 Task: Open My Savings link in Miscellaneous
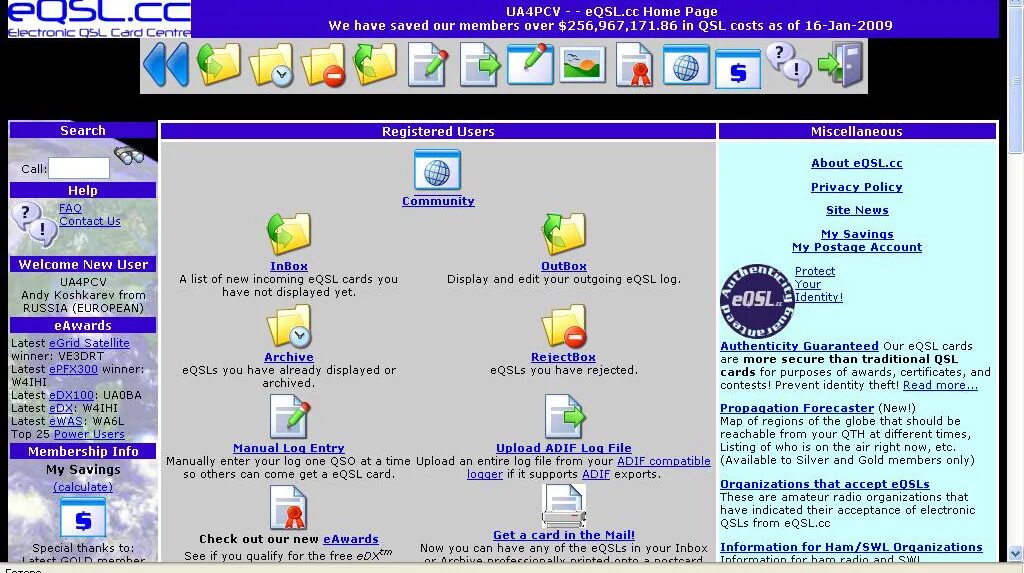click(x=857, y=235)
